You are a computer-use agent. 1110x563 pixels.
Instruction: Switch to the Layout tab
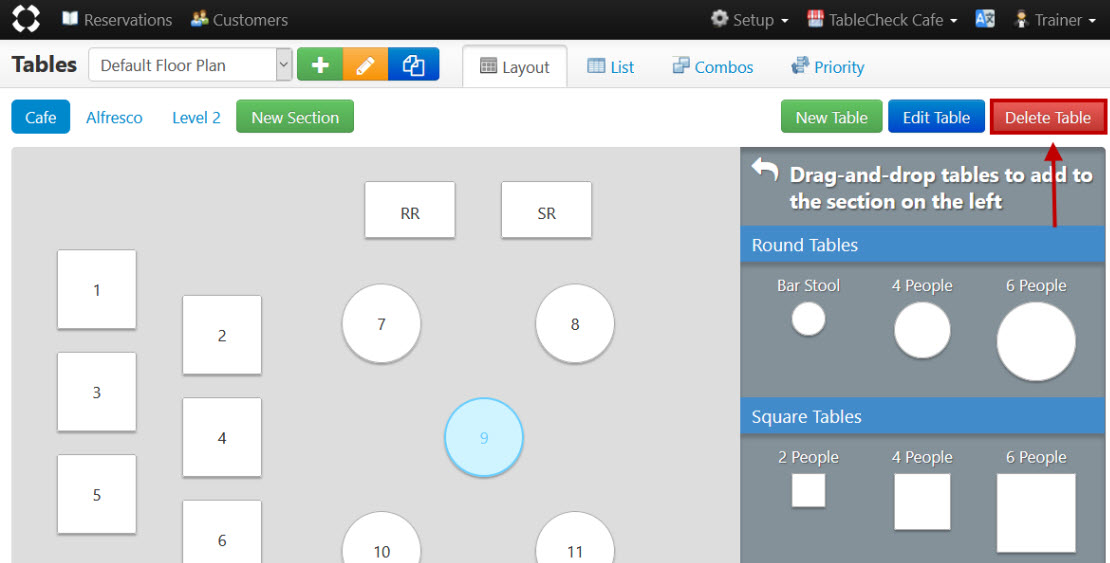point(515,67)
